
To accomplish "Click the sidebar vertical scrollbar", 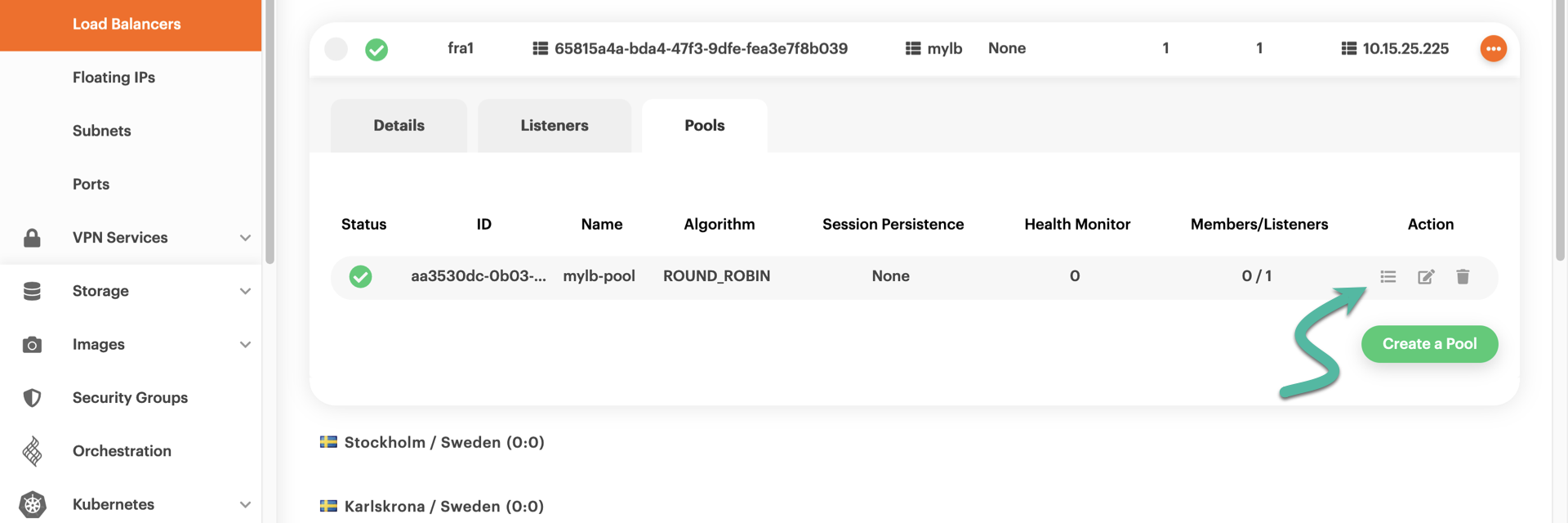I will (269, 131).
